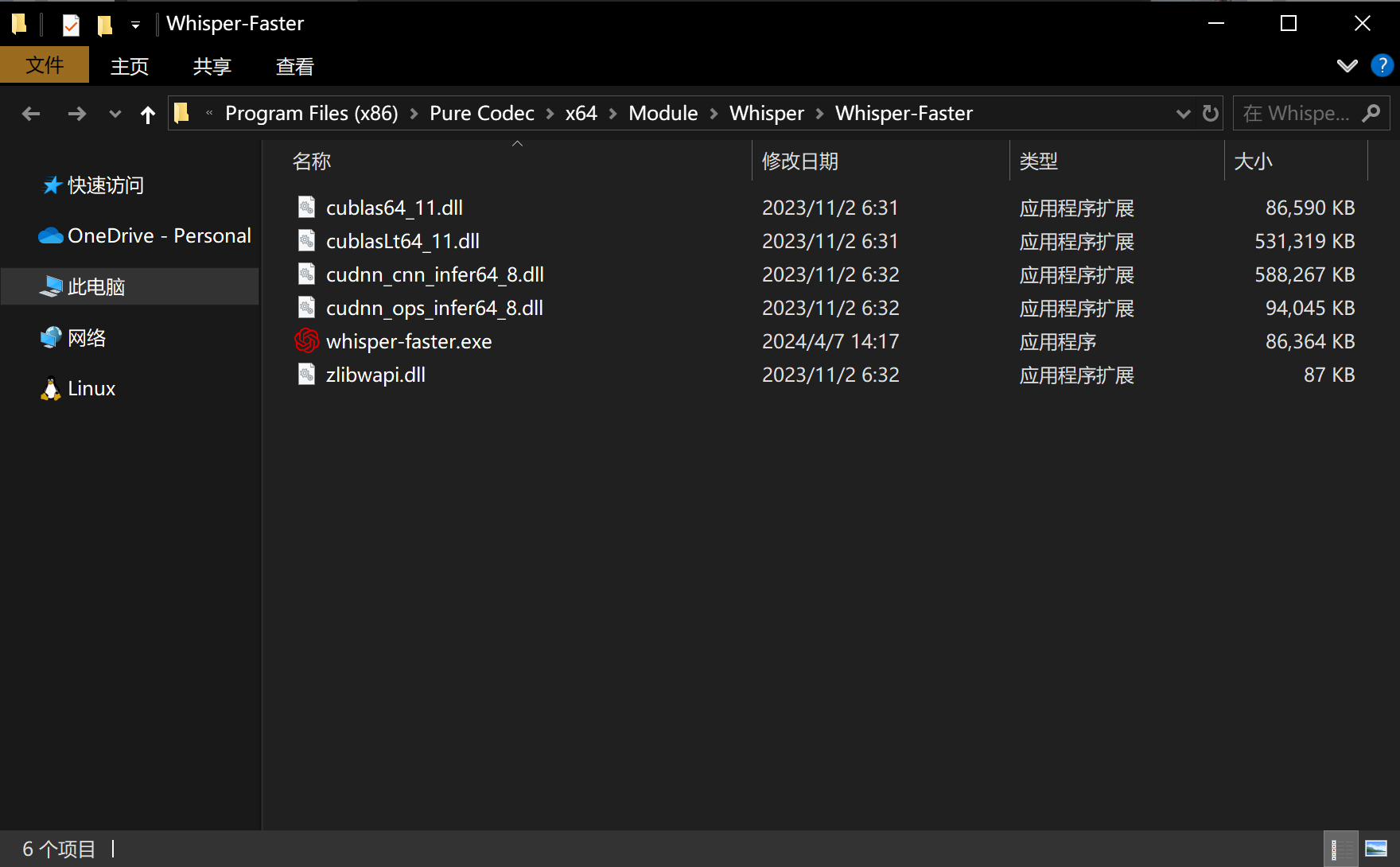Screen dimensions: 1400x867
Task: Click the cudnn_cnn_infer64_8.dll file icon
Action: pyautogui.click(x=306, y=274)
